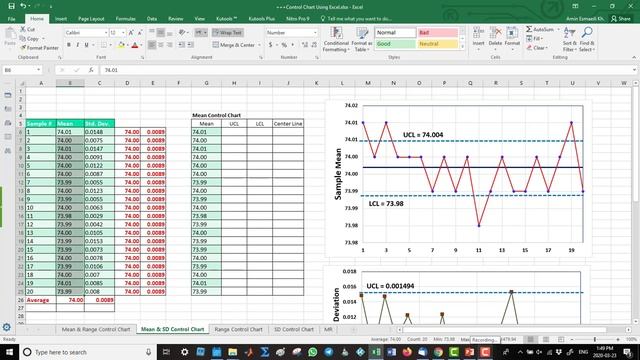Activate the Format Painter

pos(39,48)
